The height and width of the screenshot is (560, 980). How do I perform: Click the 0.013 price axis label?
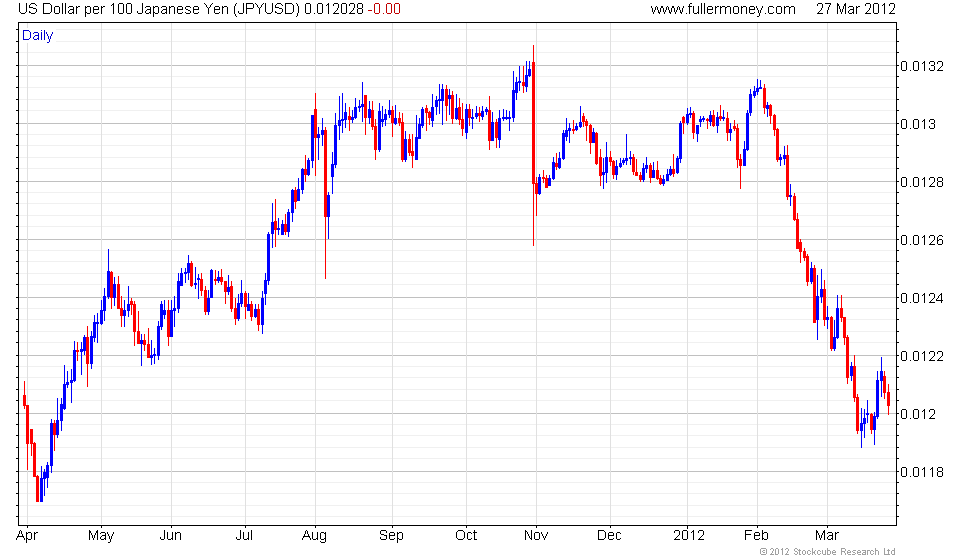[918, 124]
